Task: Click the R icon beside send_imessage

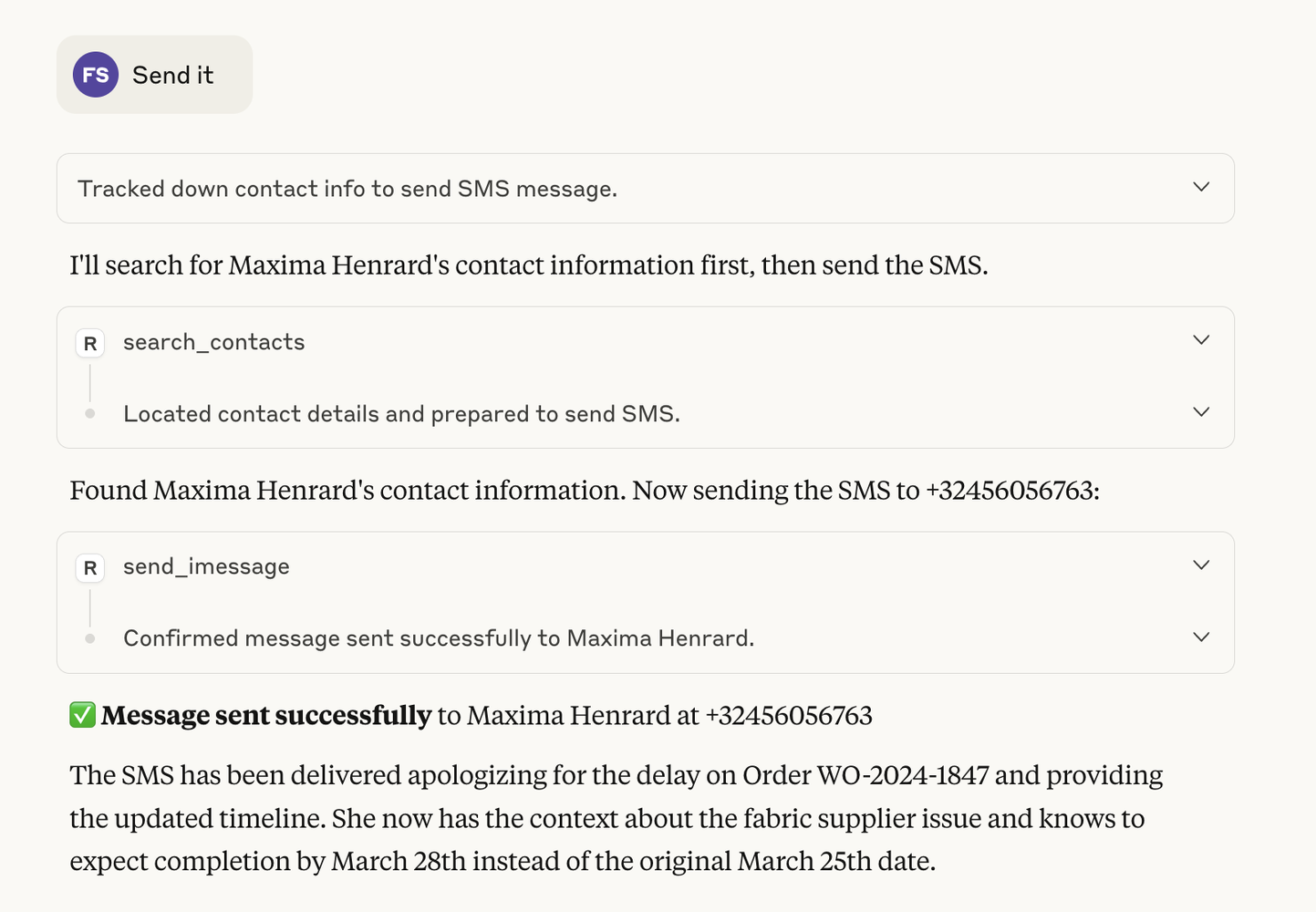Action: pyautogui.click(x=89, y=566)
